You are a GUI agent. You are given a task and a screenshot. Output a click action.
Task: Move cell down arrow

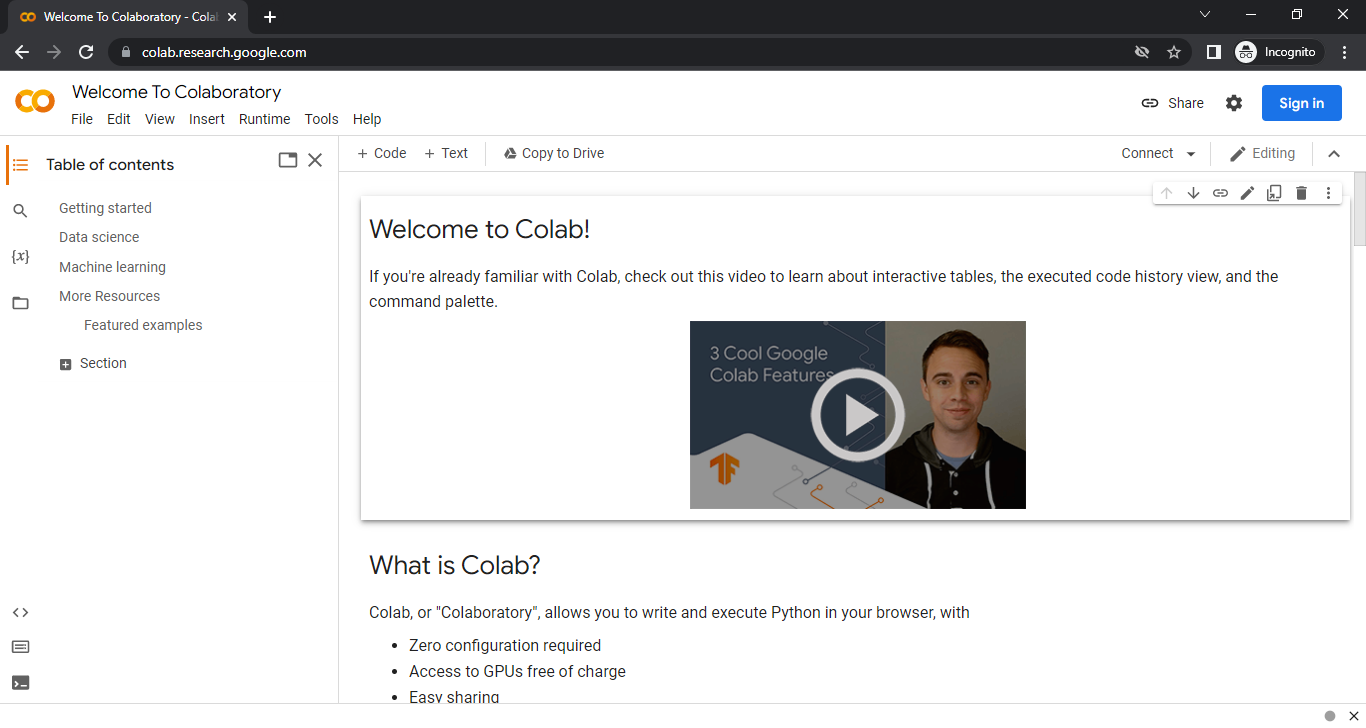click(1193, 193)
